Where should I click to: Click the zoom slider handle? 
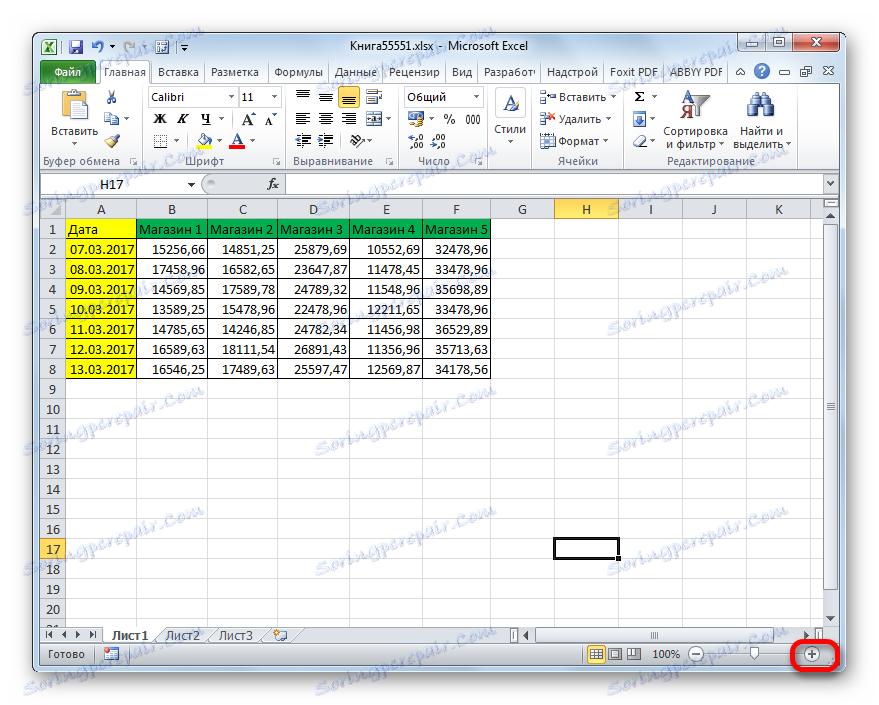point(754,654)
